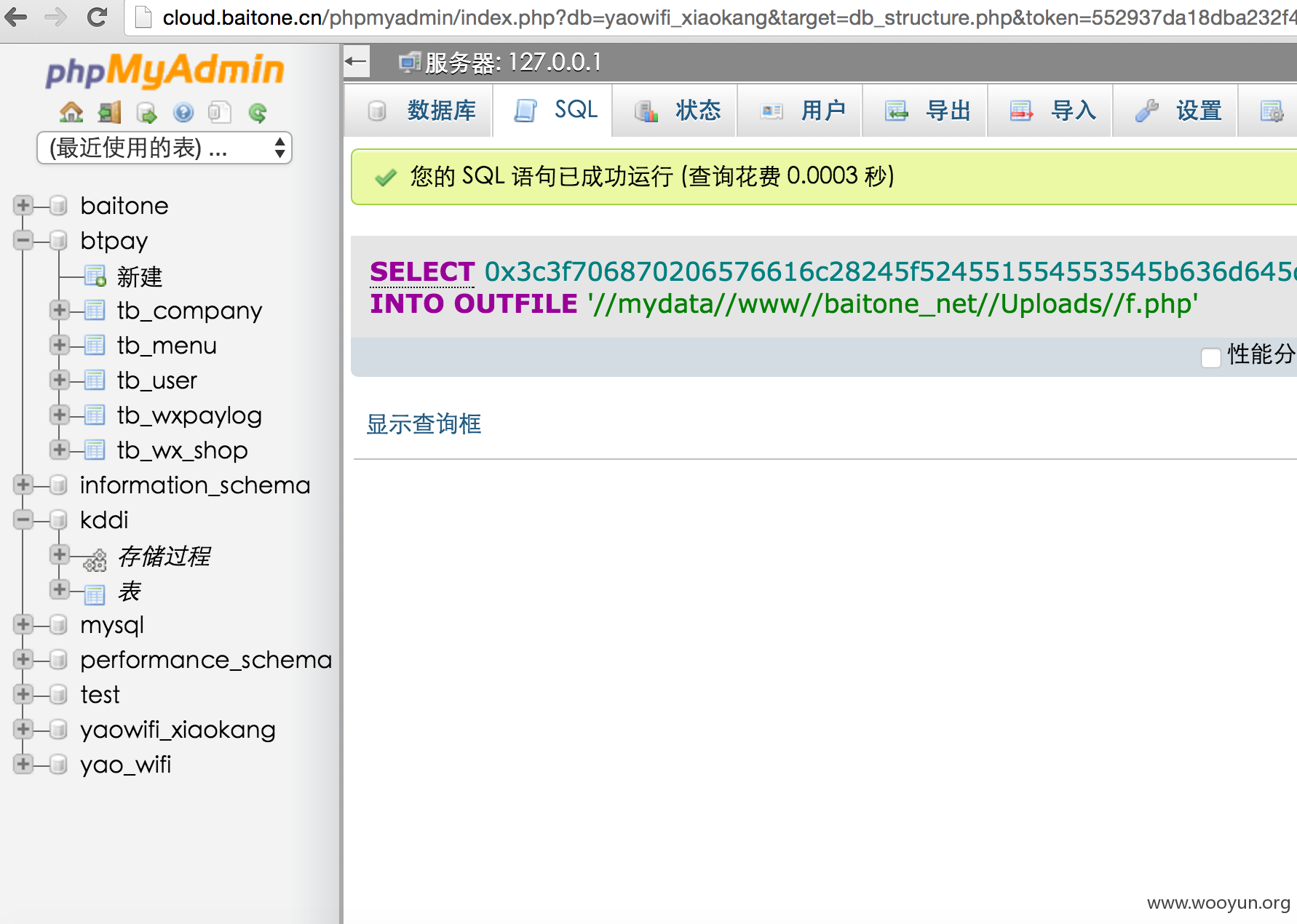Open the 导出 export tab
Screen dimensions: 1297x924
[925, 111]
